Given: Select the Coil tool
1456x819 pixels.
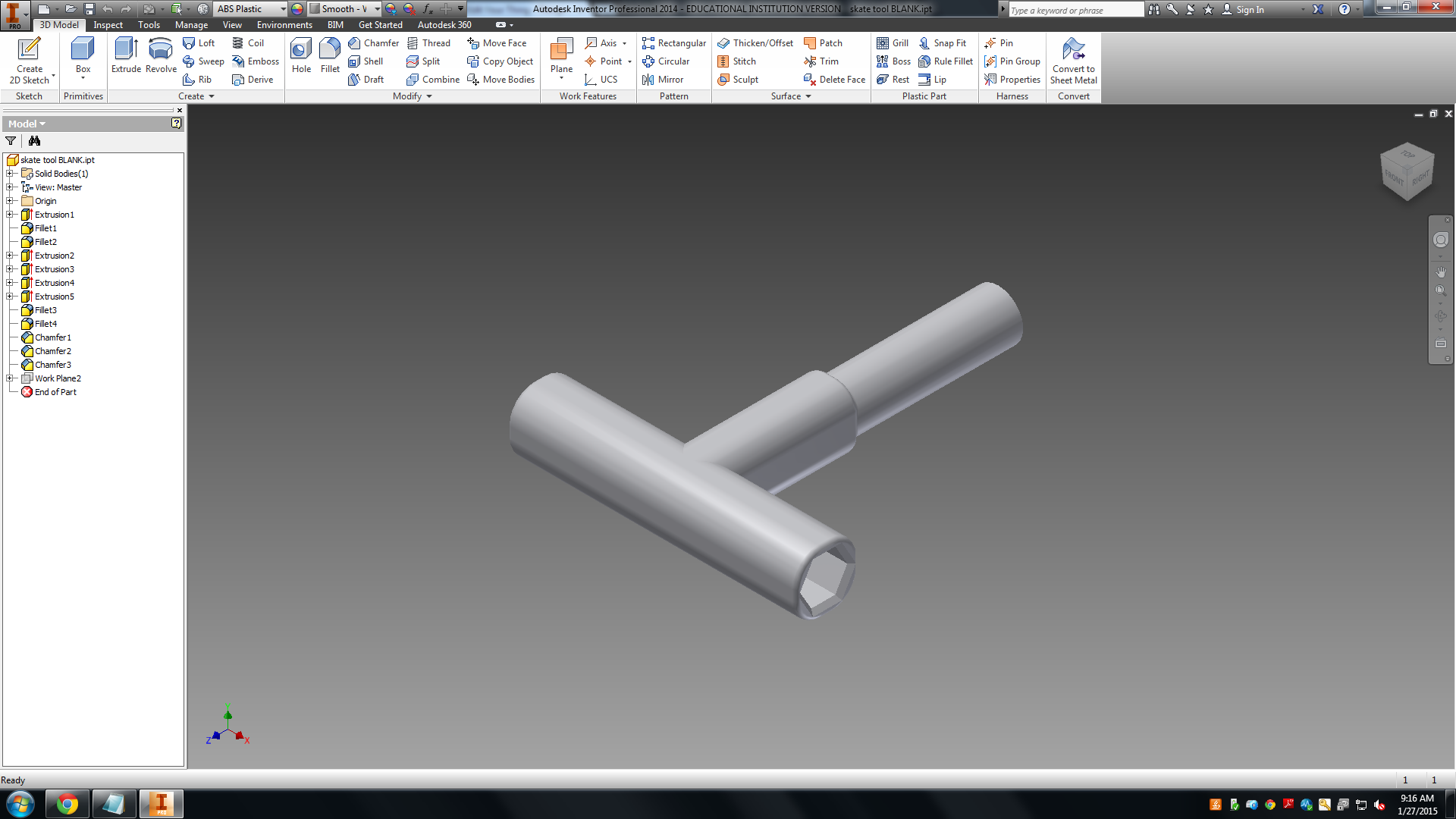Looking at the screenshot, I should (248, 43).
